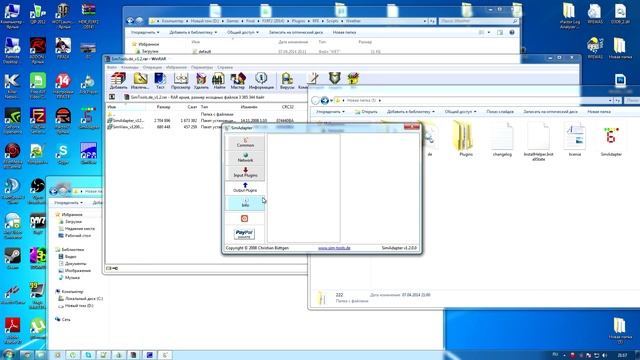Open the Параметры menu in WinRAR
The height and width of the screenshot is (360, 640).
click(202, 67)
